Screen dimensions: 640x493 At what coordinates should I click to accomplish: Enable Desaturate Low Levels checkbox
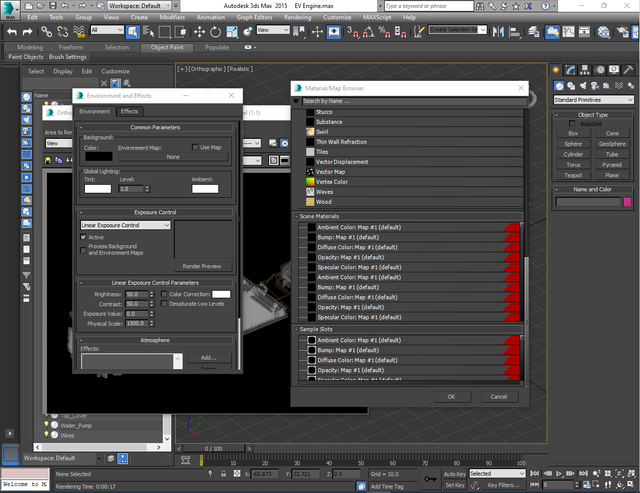coord(164,304)
